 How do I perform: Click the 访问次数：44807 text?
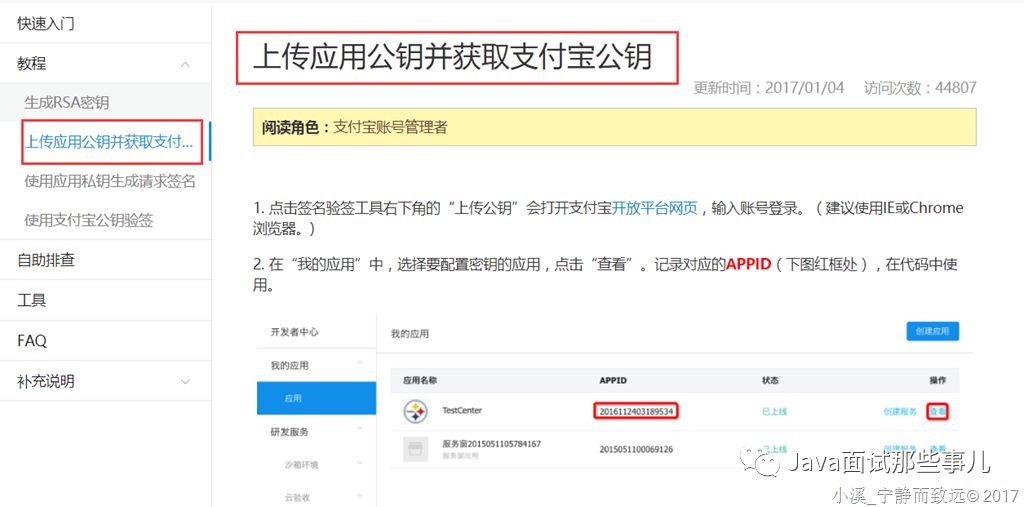coord(920,87)
